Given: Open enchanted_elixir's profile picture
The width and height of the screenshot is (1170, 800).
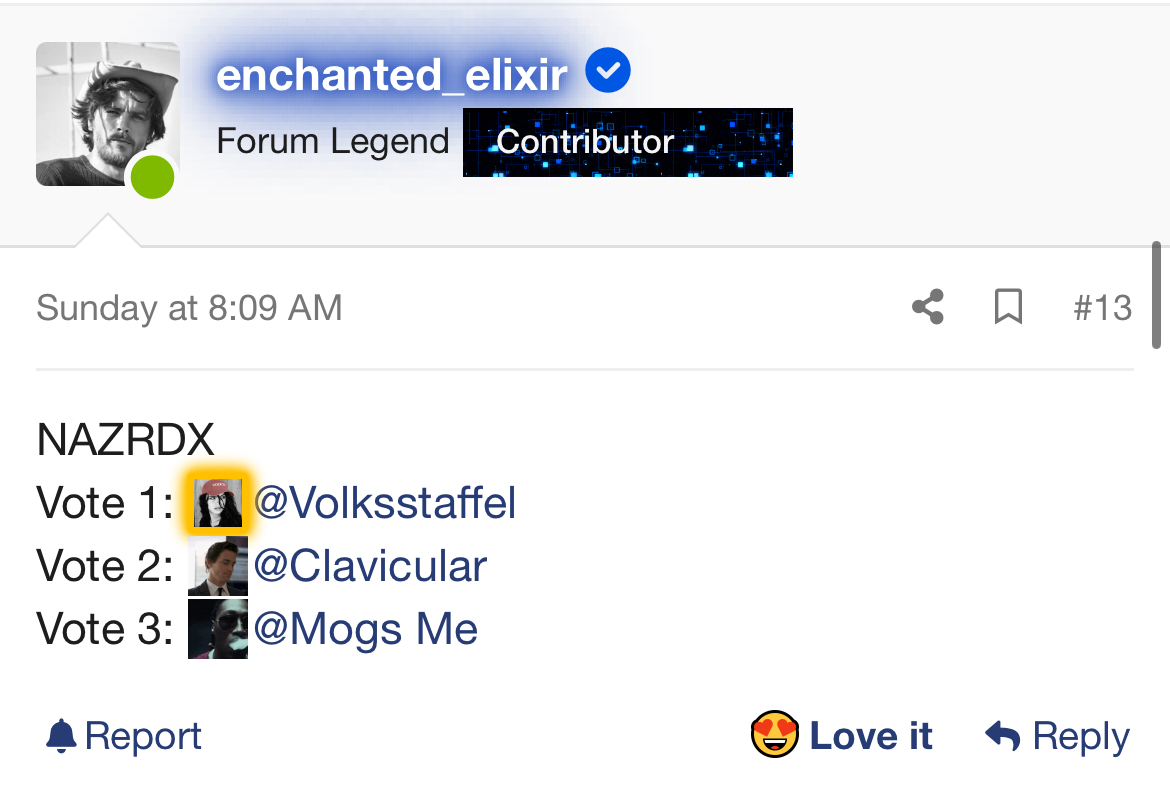Looking at the screenshot, I should click(x=107, y=114).
